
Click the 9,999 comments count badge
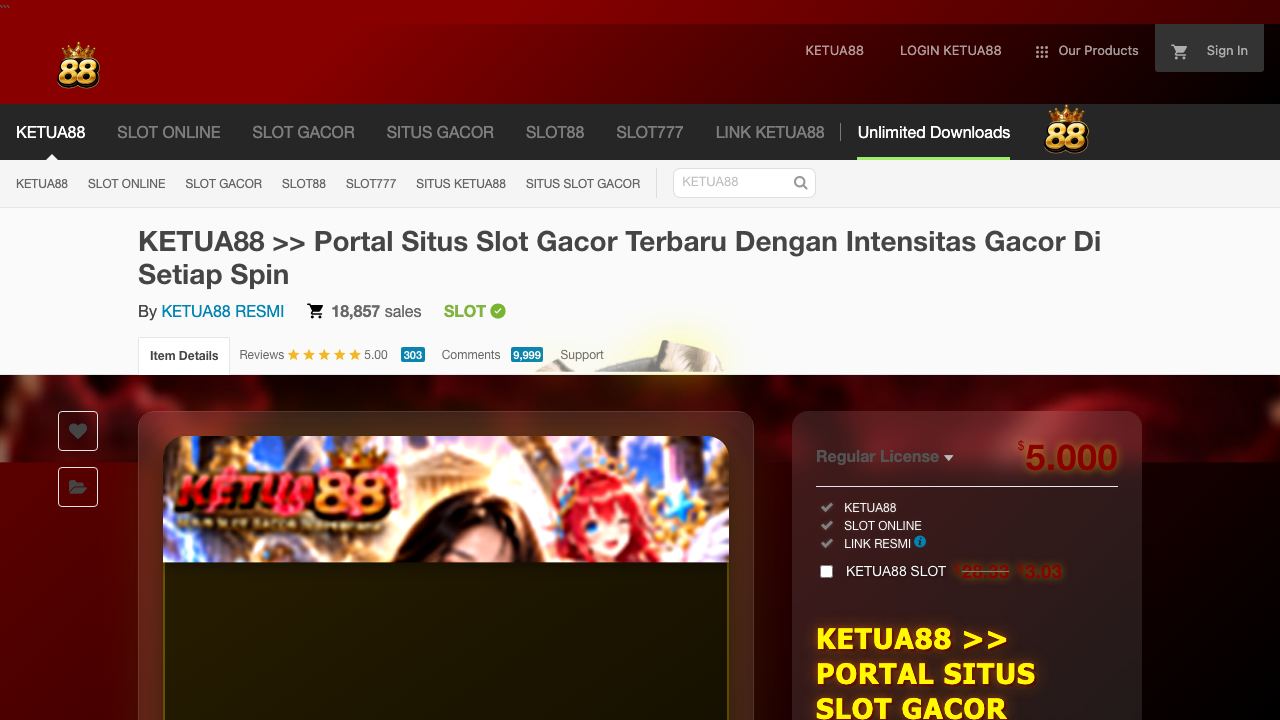(527, 355)
